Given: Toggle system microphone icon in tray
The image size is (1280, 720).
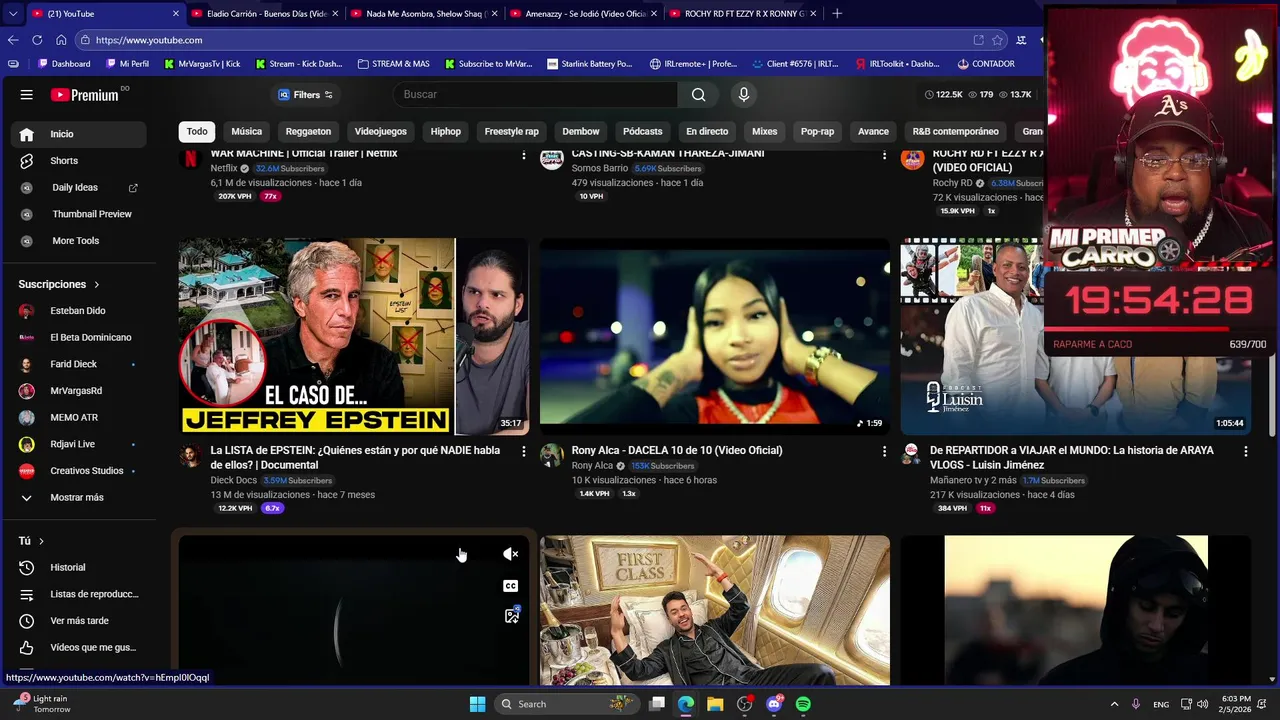Looking at the screenshot, I should point(1135,704).
